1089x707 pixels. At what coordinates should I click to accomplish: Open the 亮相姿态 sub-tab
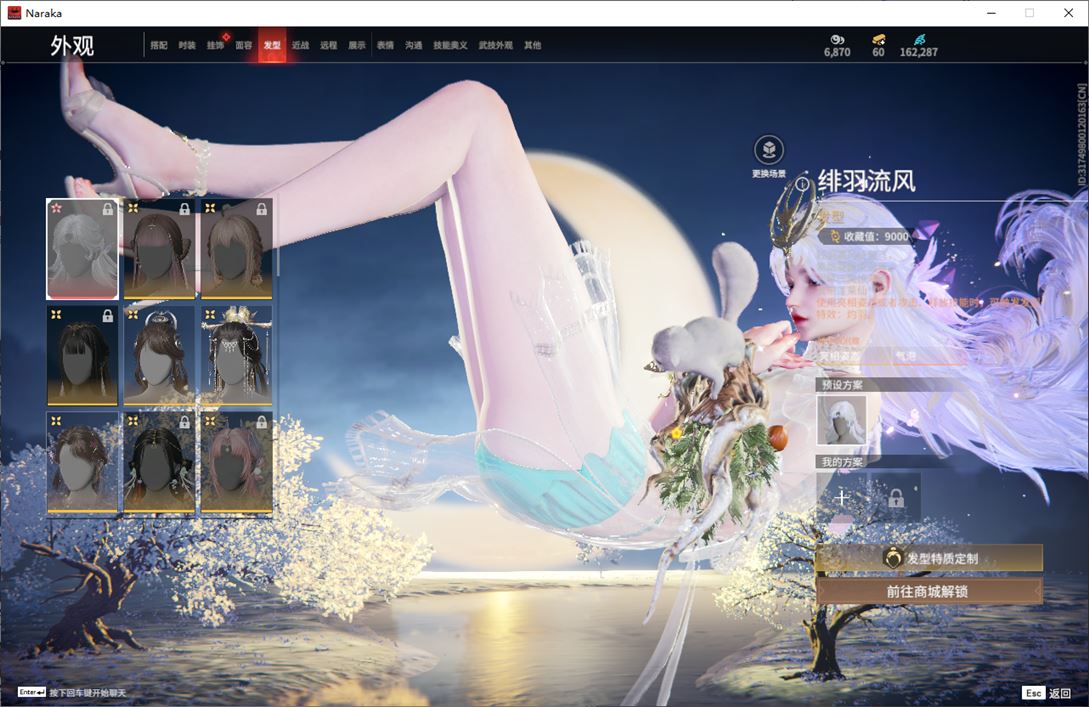[x=839, y=356]
